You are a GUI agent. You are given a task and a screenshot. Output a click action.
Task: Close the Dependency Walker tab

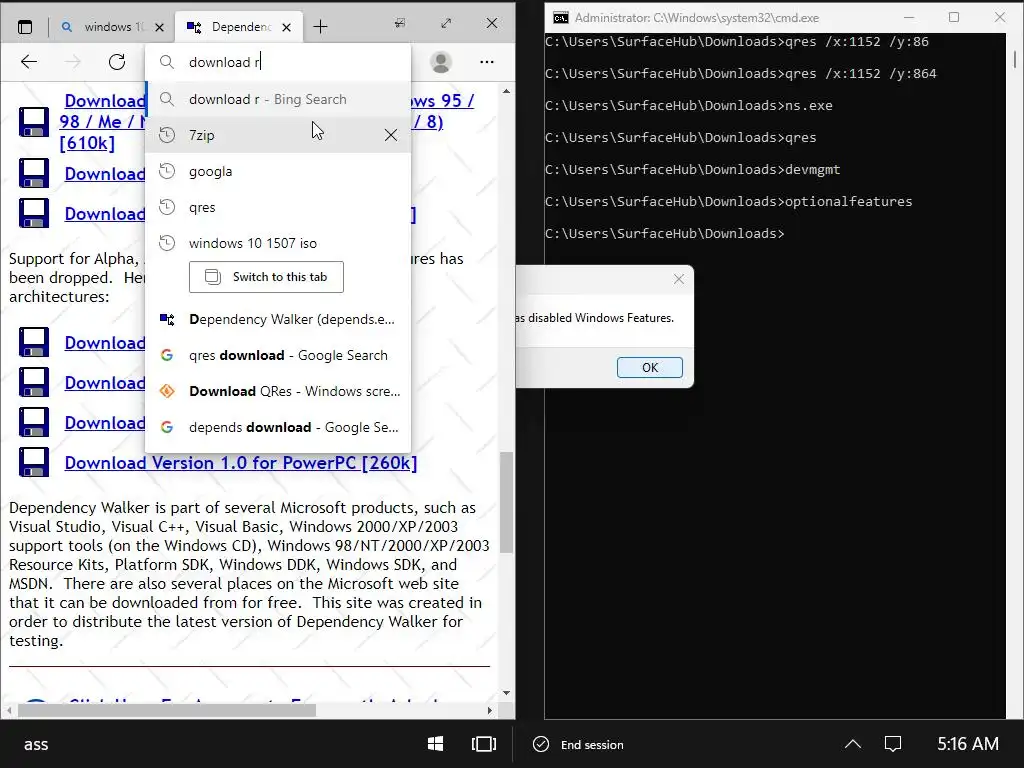287,27
